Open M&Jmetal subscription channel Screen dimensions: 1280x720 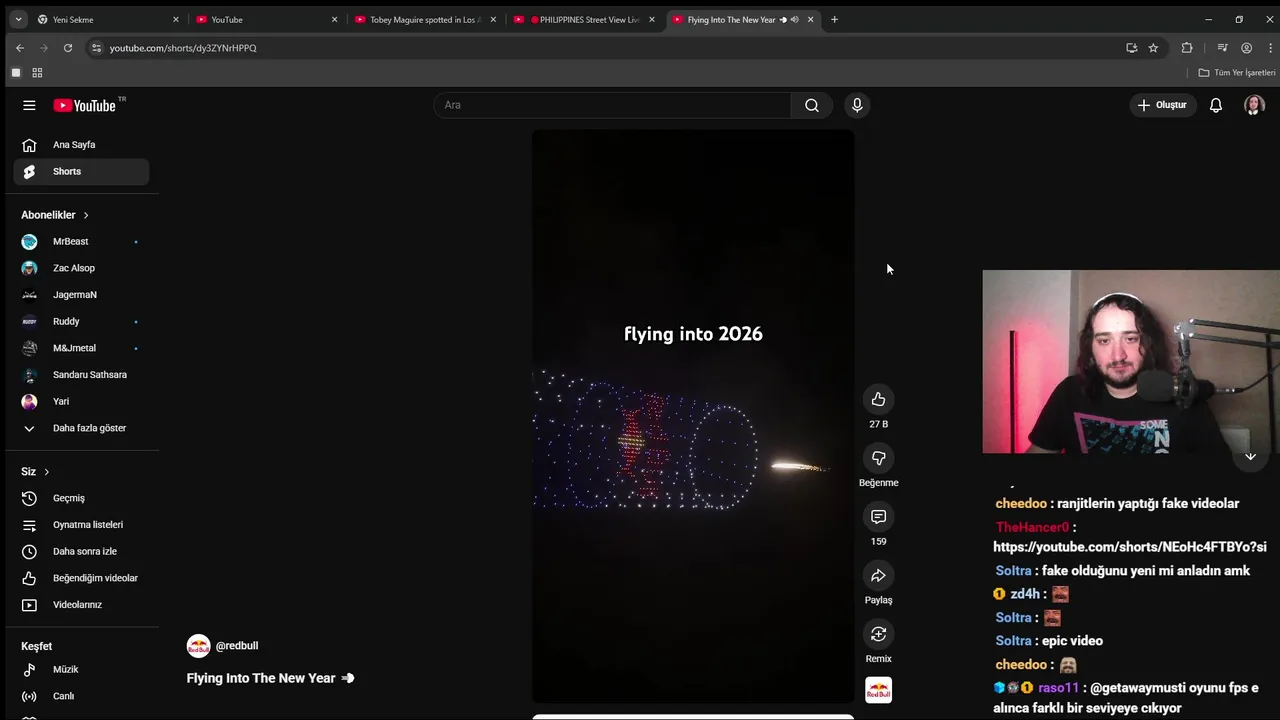tap(81, 348)
